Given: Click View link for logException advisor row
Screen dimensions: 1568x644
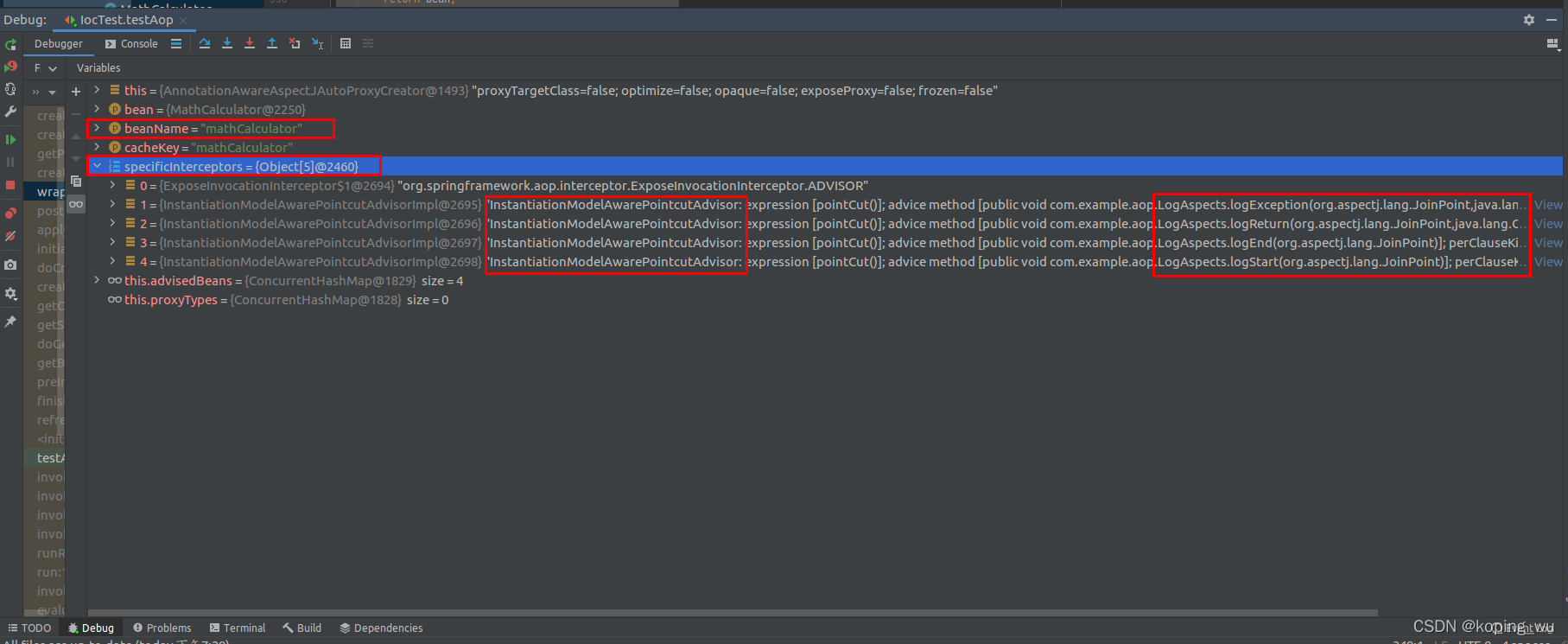Looking at the screenshot, I should pos(1548,205).
